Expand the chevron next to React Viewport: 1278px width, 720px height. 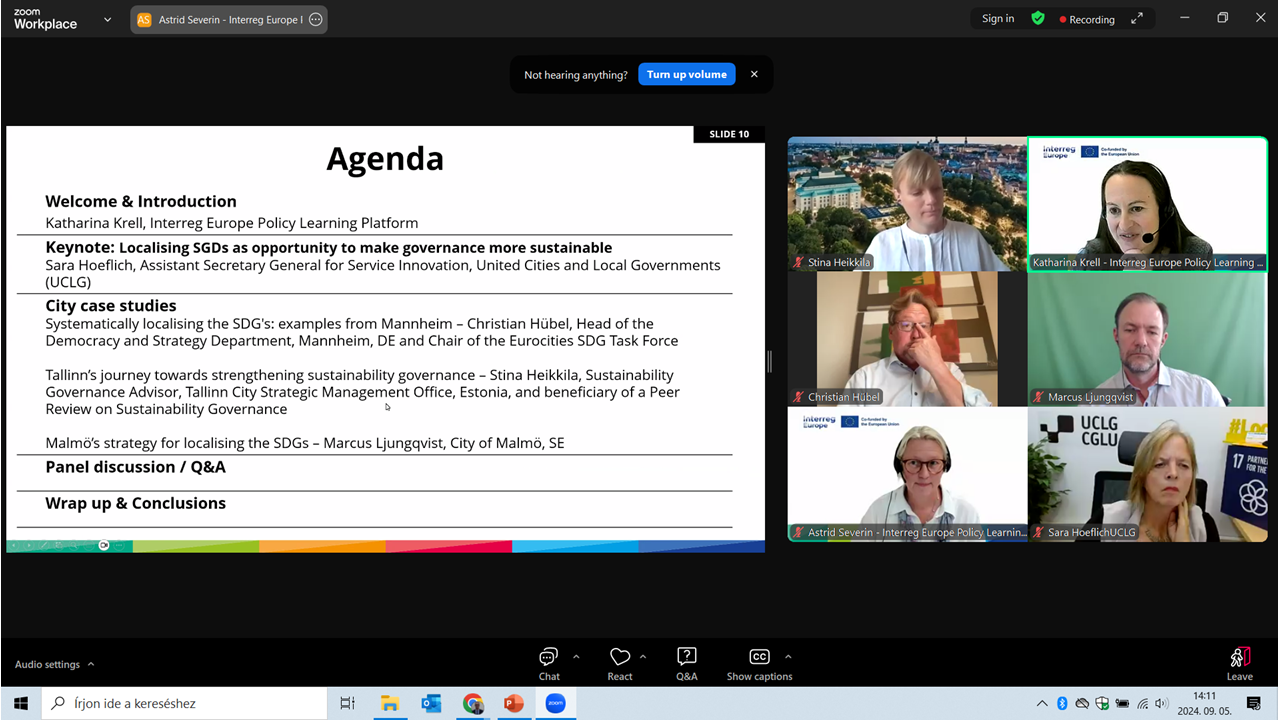tap(643, 657)
